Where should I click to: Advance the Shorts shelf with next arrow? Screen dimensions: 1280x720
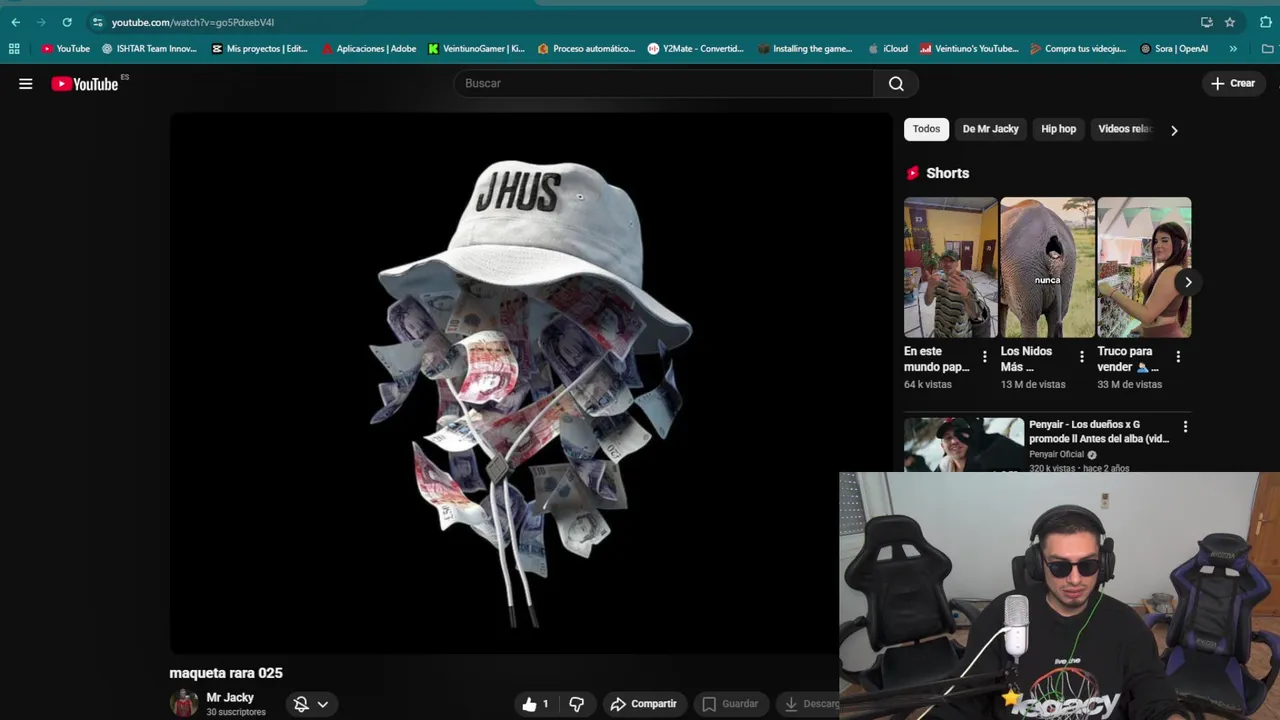point(1188,282)
